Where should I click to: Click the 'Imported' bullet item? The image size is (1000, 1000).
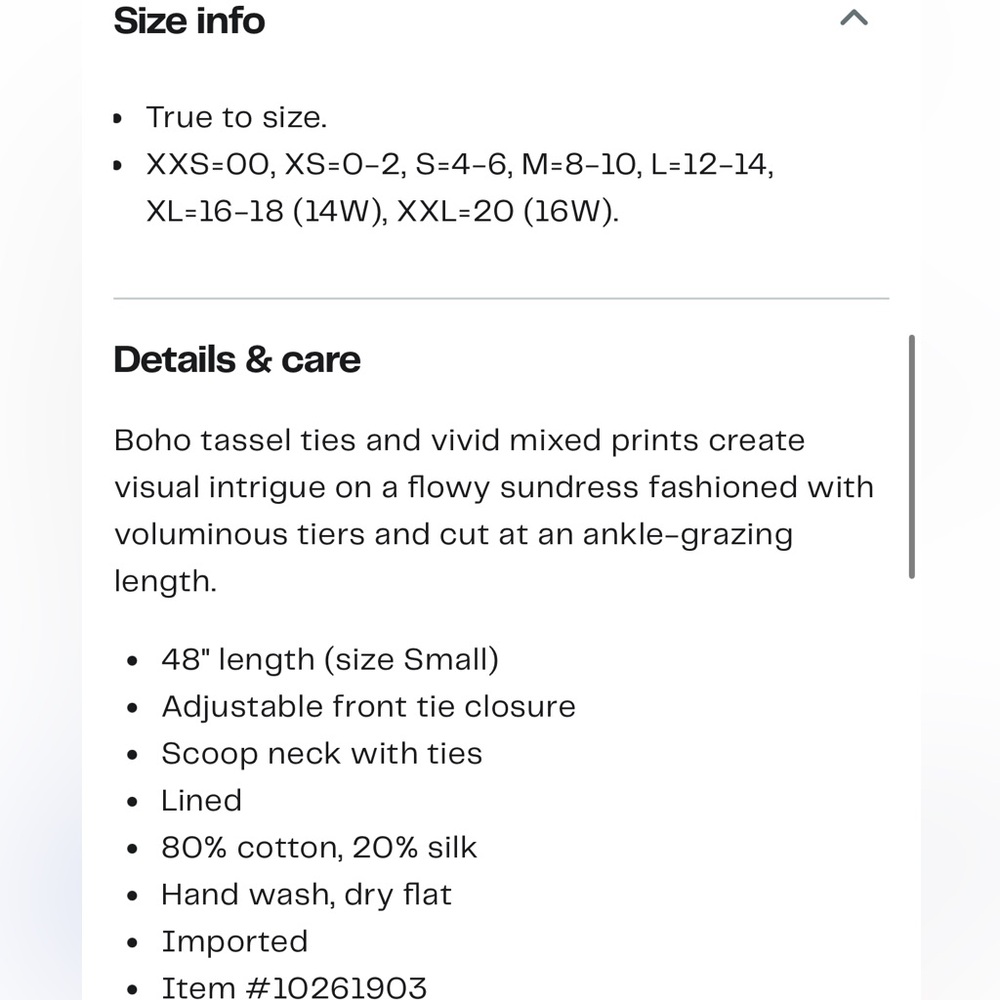[235, 941]
